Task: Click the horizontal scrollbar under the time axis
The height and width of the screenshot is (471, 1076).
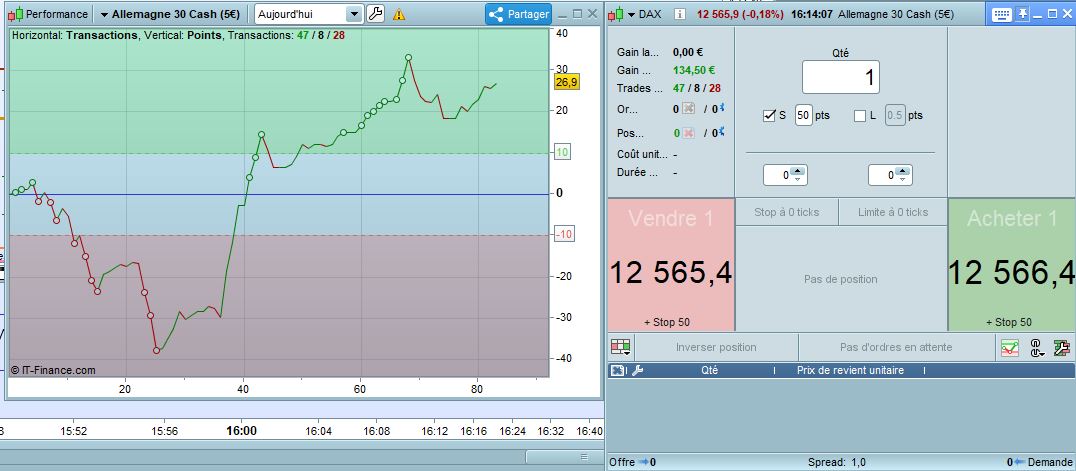Action: tap(563, 457)
